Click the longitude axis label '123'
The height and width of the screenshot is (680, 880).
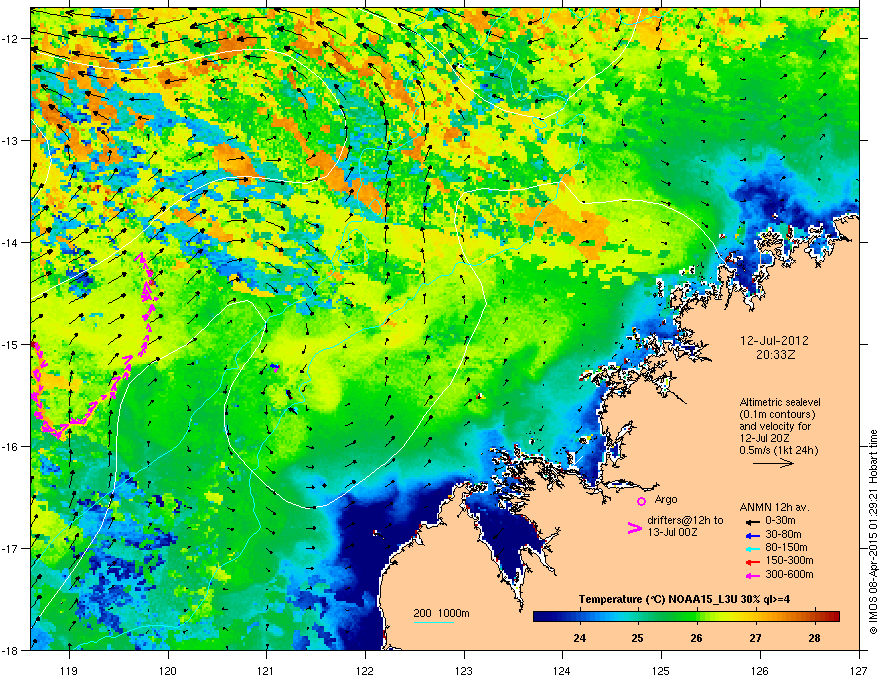click(464, 670)
